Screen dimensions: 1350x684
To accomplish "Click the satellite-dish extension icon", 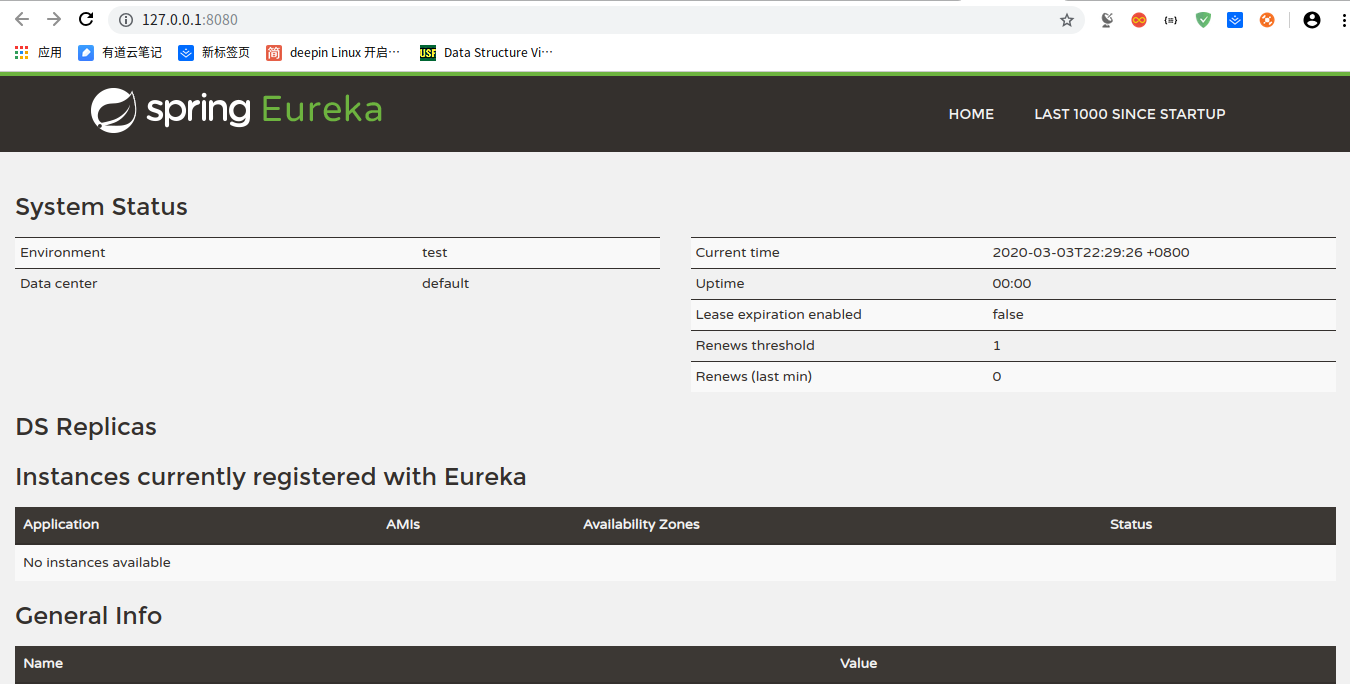I will click(1107, 20).
